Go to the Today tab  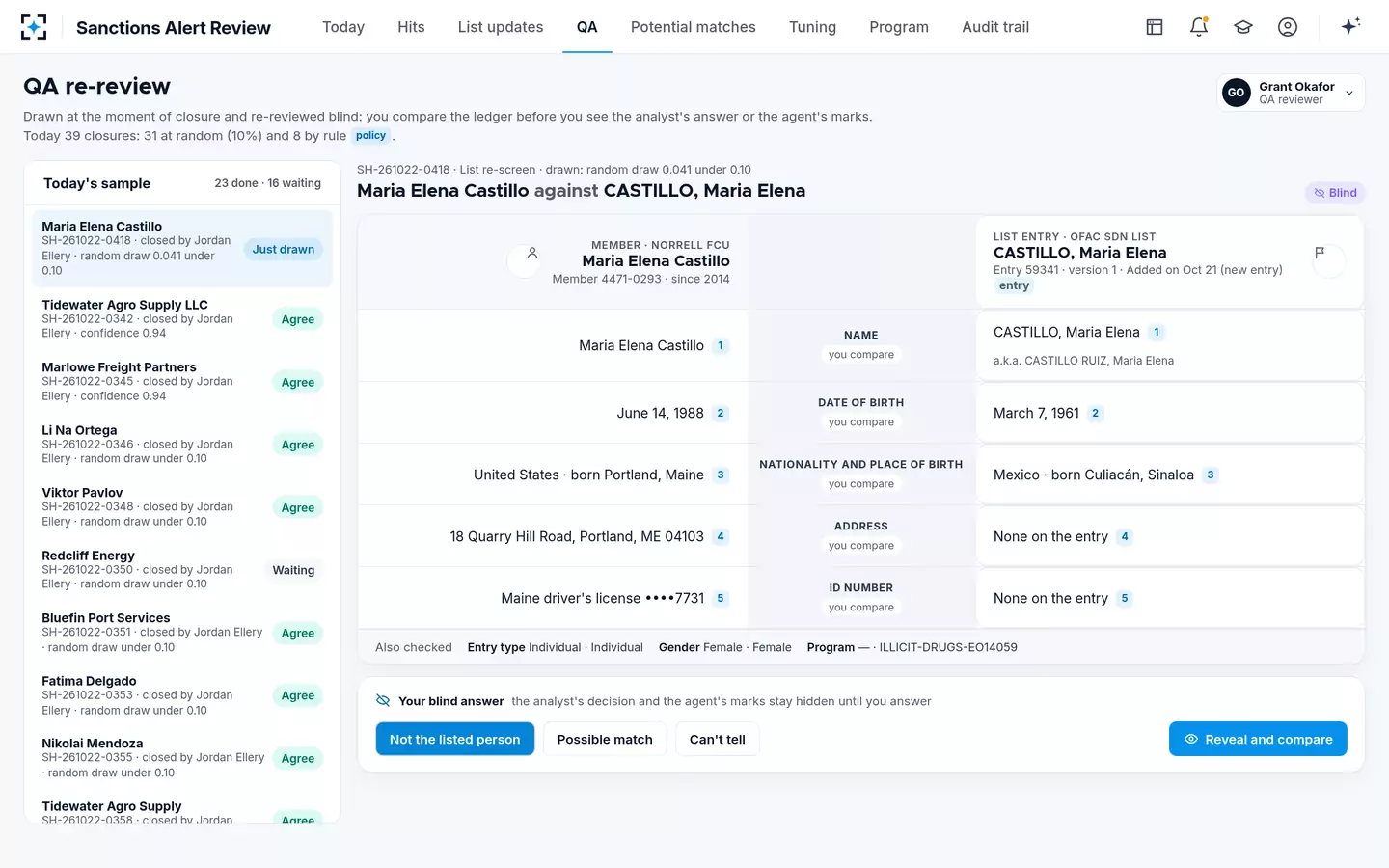tap(343, 27)
